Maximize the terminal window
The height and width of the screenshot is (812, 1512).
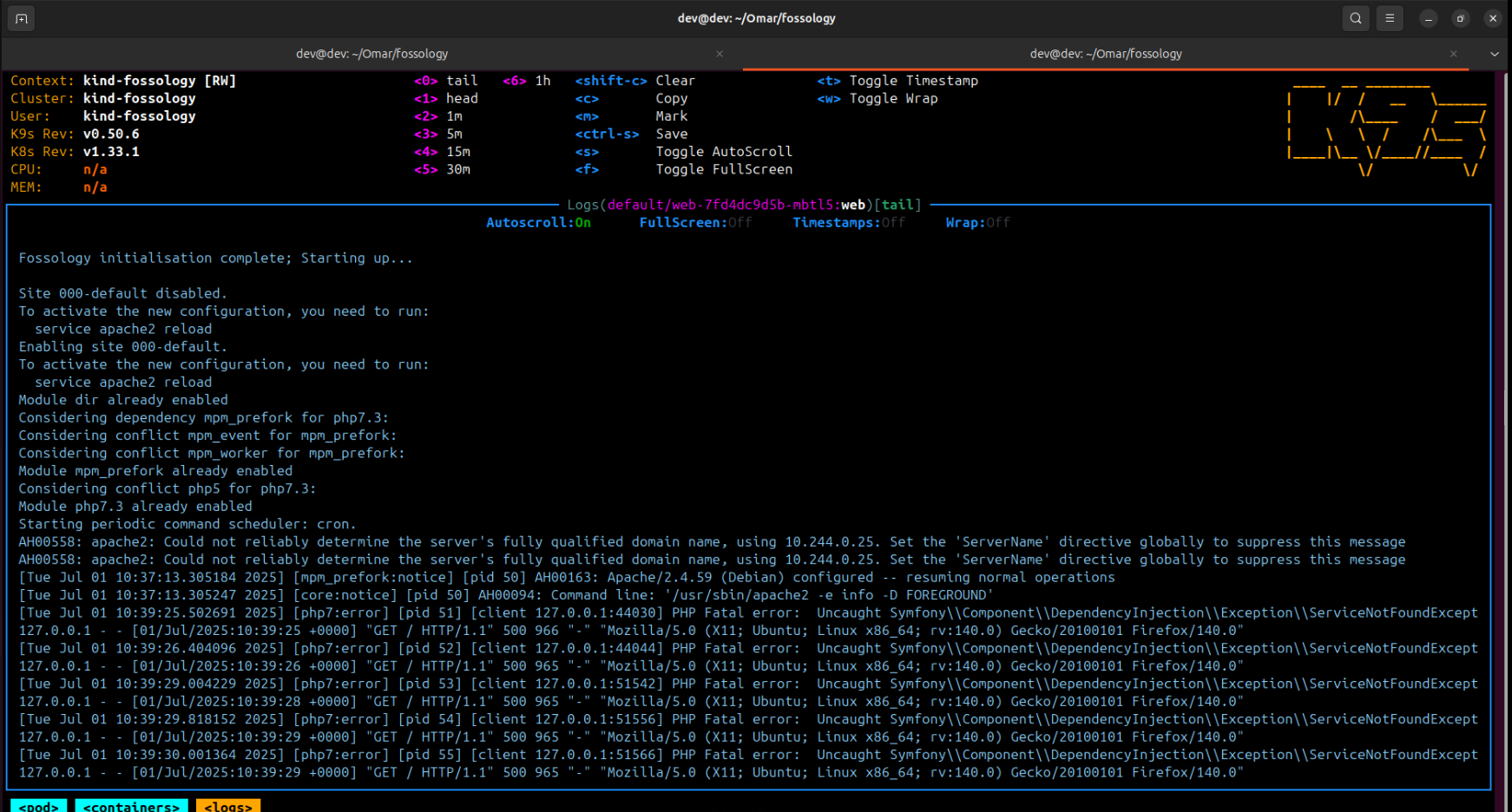(1461, 18)
